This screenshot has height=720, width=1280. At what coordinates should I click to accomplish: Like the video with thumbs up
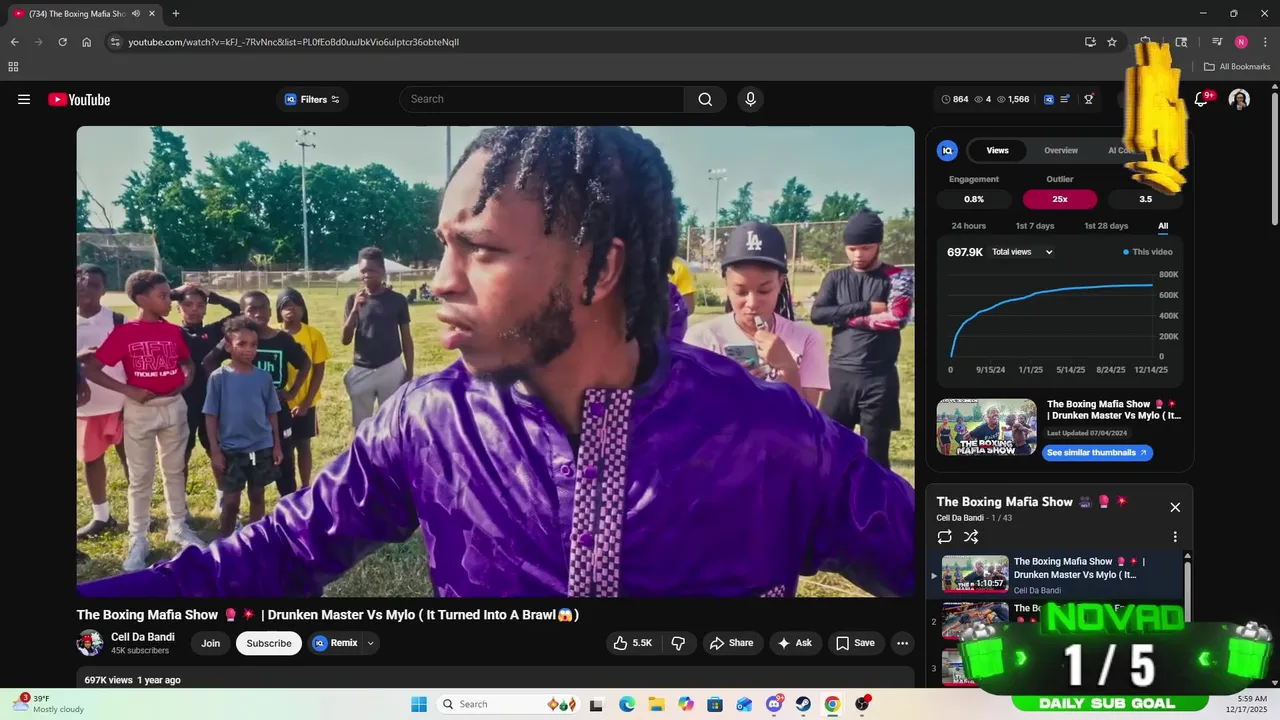tap(633, 643)
